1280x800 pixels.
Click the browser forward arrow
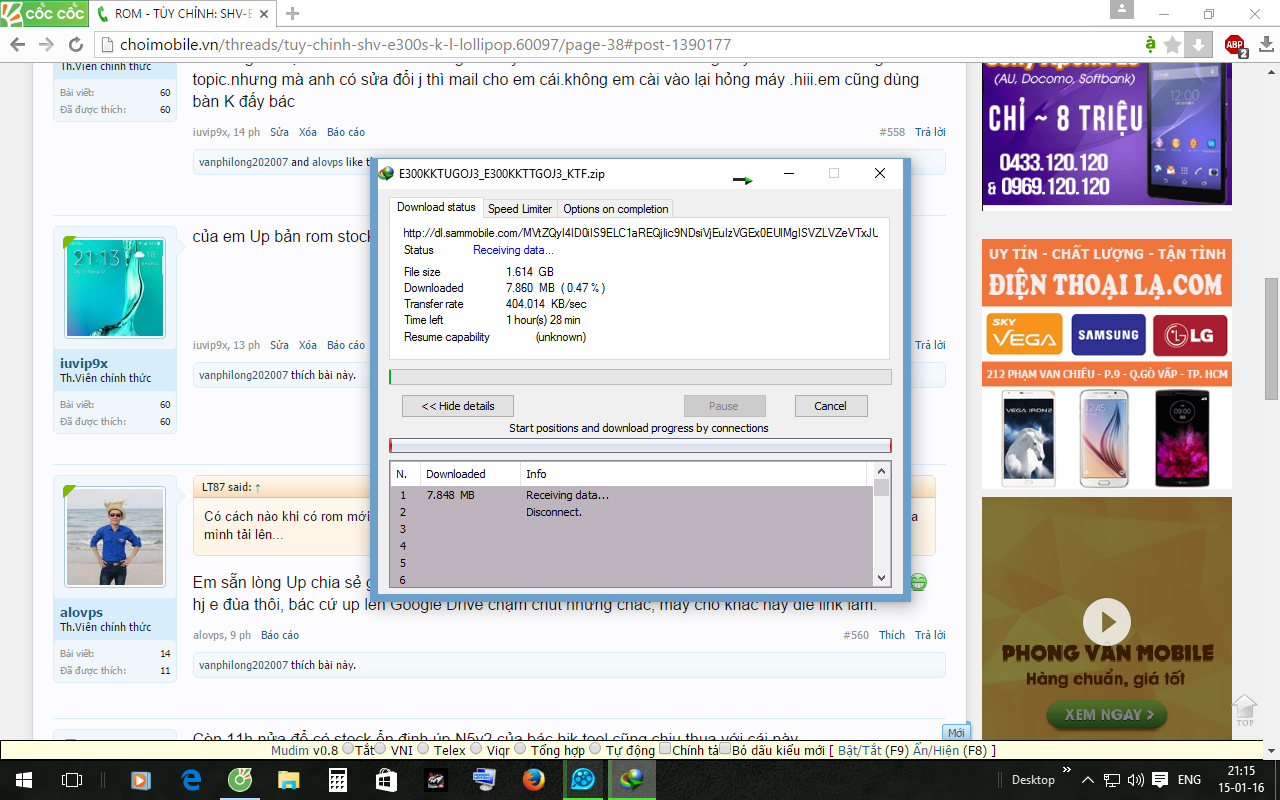coord(46,45)
